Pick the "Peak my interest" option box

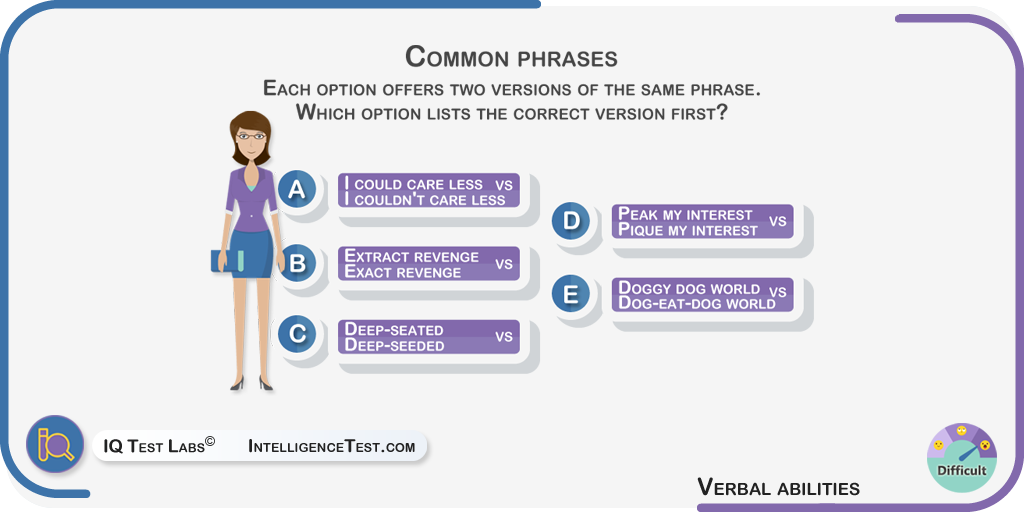702,222
